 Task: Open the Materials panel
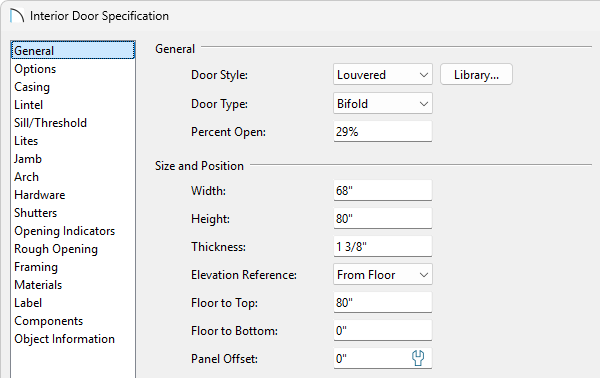73,285
